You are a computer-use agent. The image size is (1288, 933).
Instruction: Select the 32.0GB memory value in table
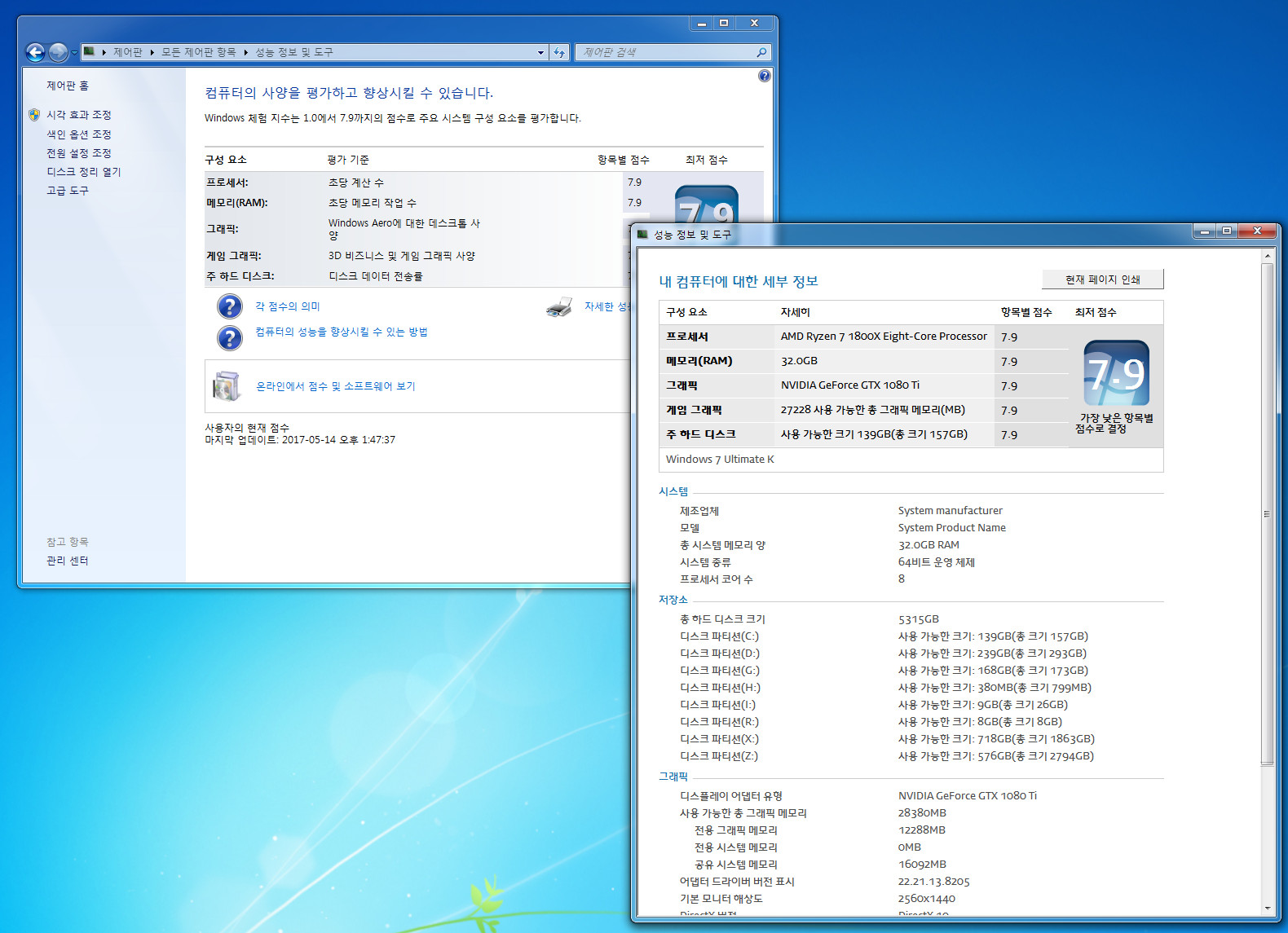(x=799, y=361)
